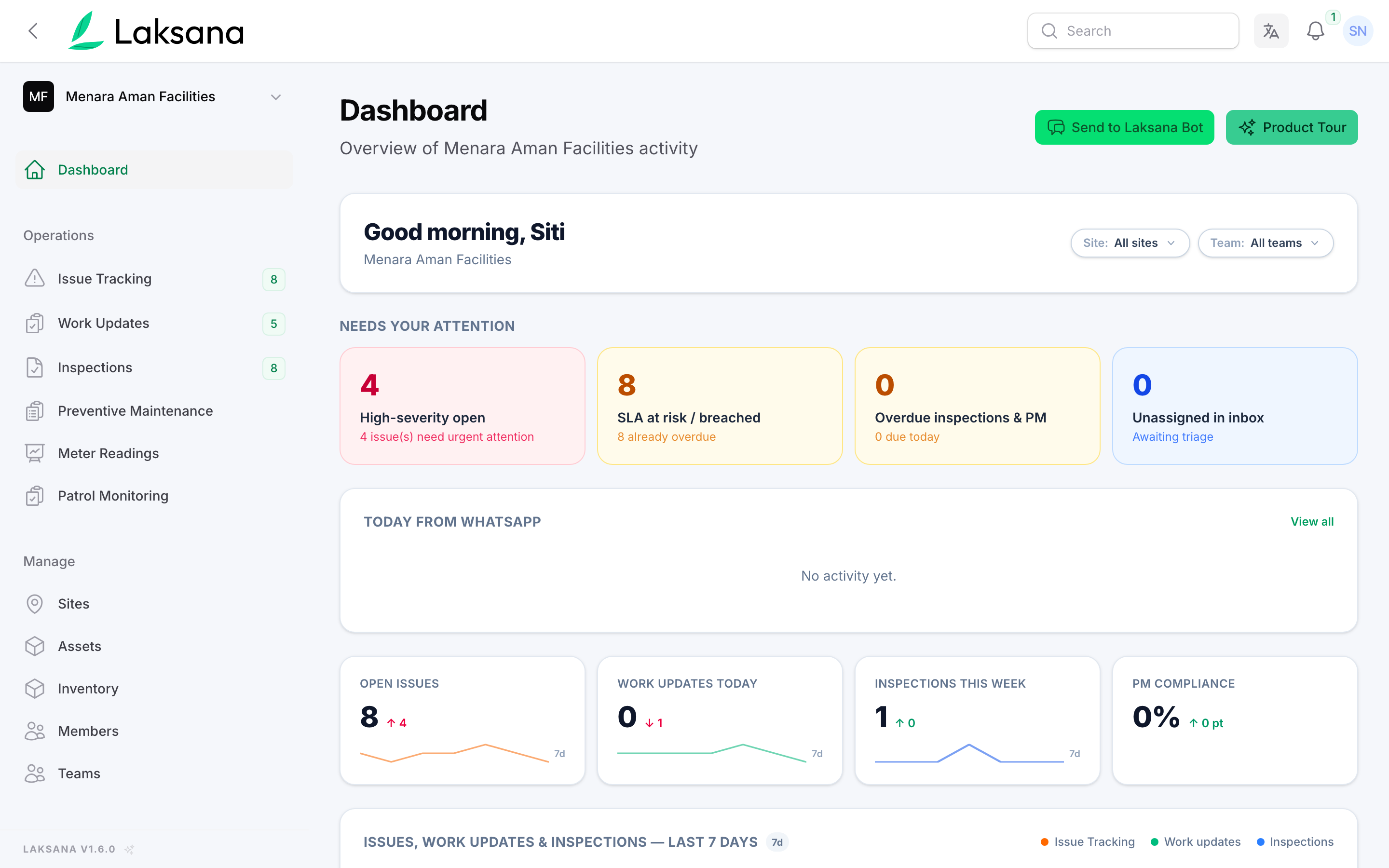Click the Inventory box icon

click(34, 689)
